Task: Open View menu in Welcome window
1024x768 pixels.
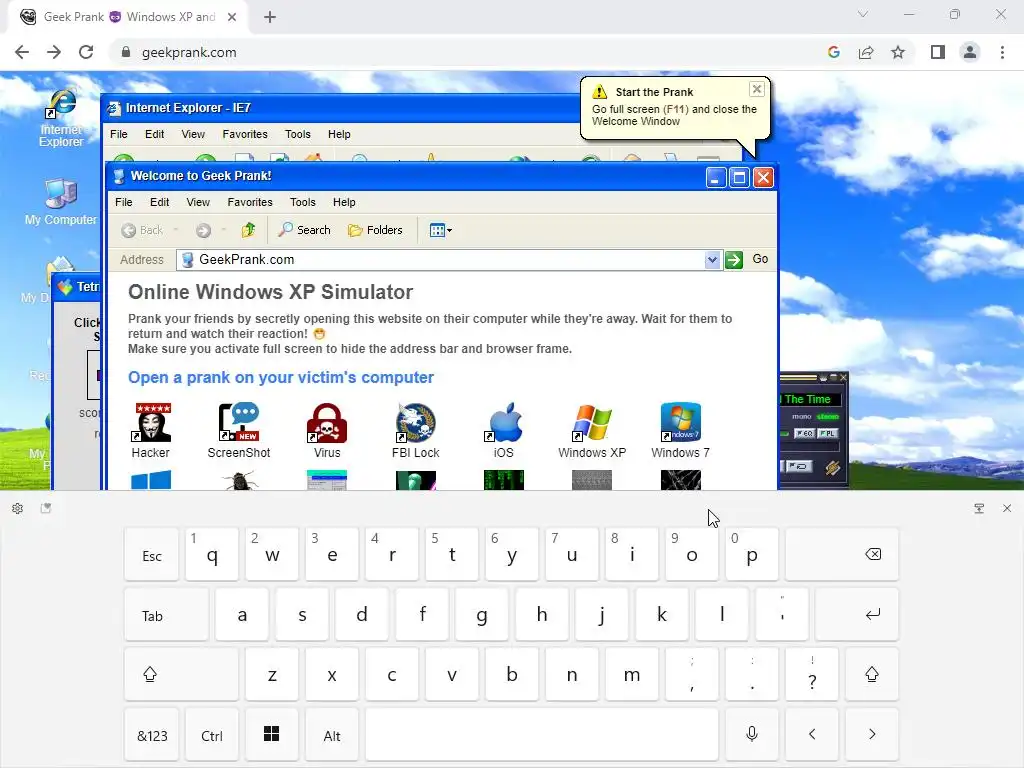Action: tap(198, 202)
